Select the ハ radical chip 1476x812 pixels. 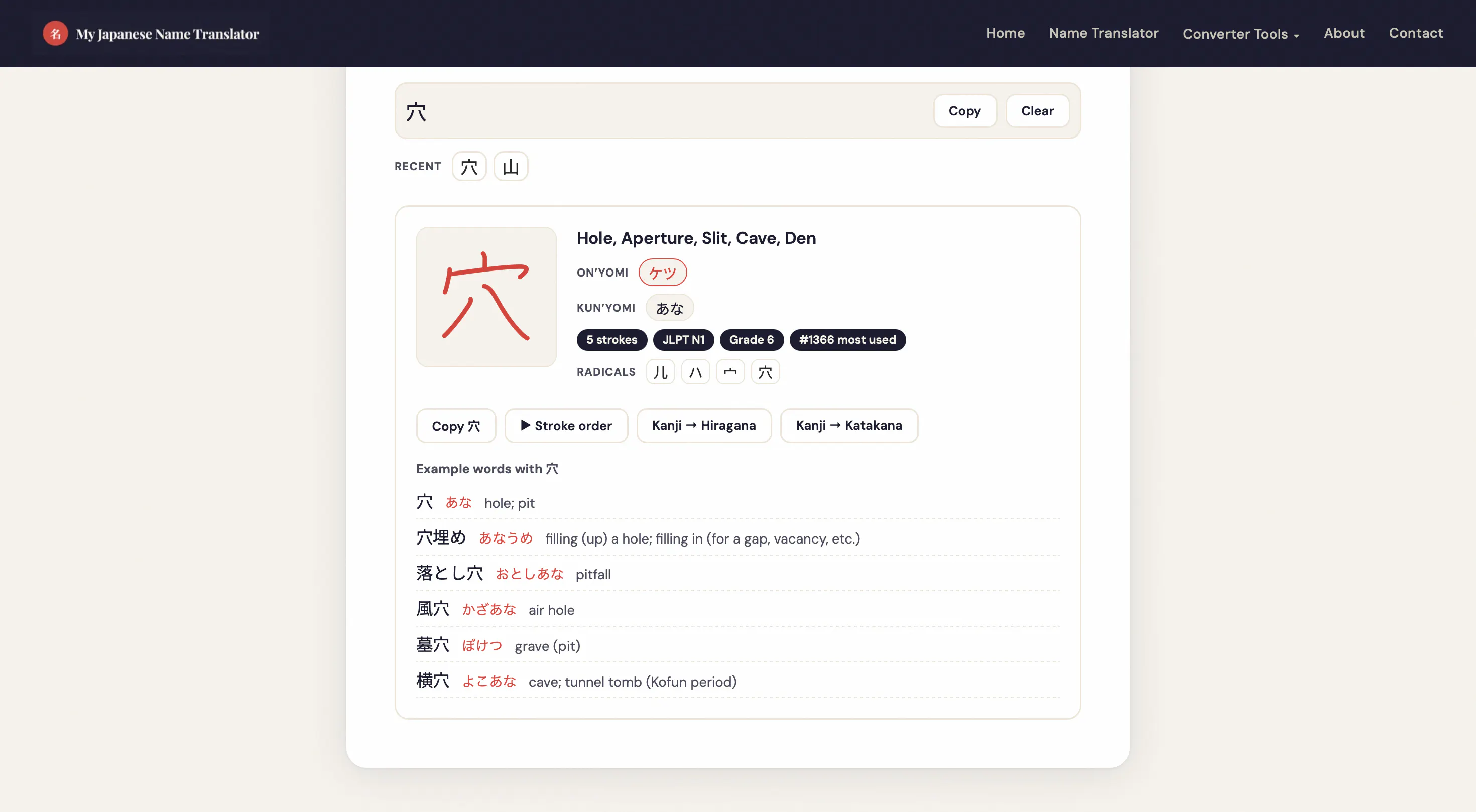click(695, 372)
